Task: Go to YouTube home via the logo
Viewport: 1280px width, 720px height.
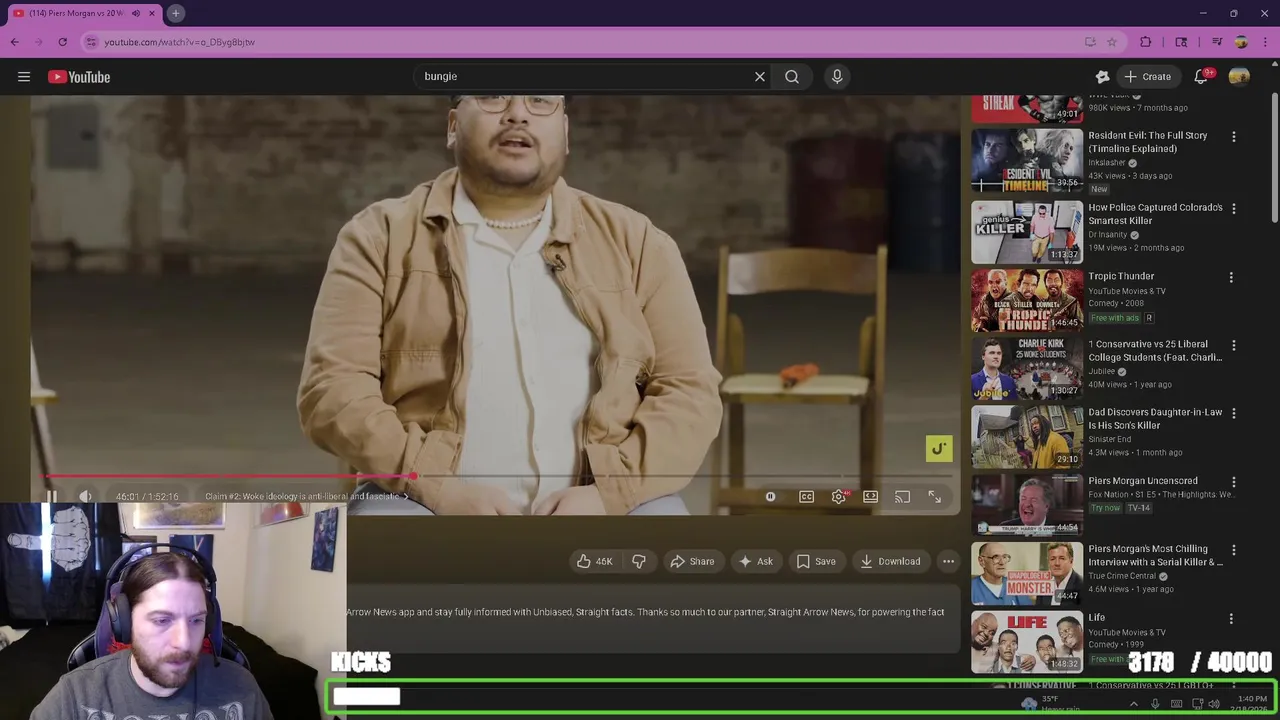Action: 79,77
